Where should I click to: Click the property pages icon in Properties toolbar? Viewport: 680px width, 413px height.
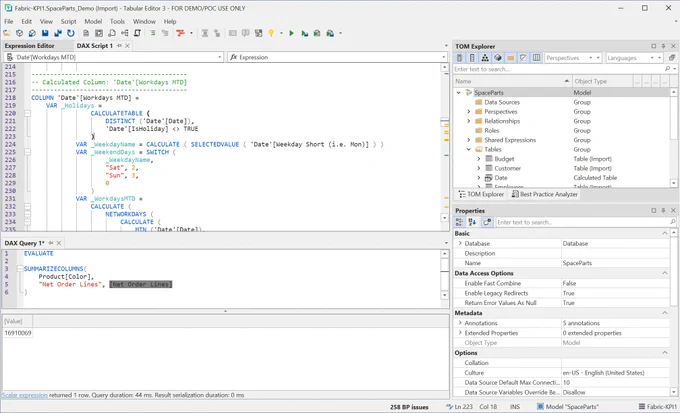click(x=487, y=222)
